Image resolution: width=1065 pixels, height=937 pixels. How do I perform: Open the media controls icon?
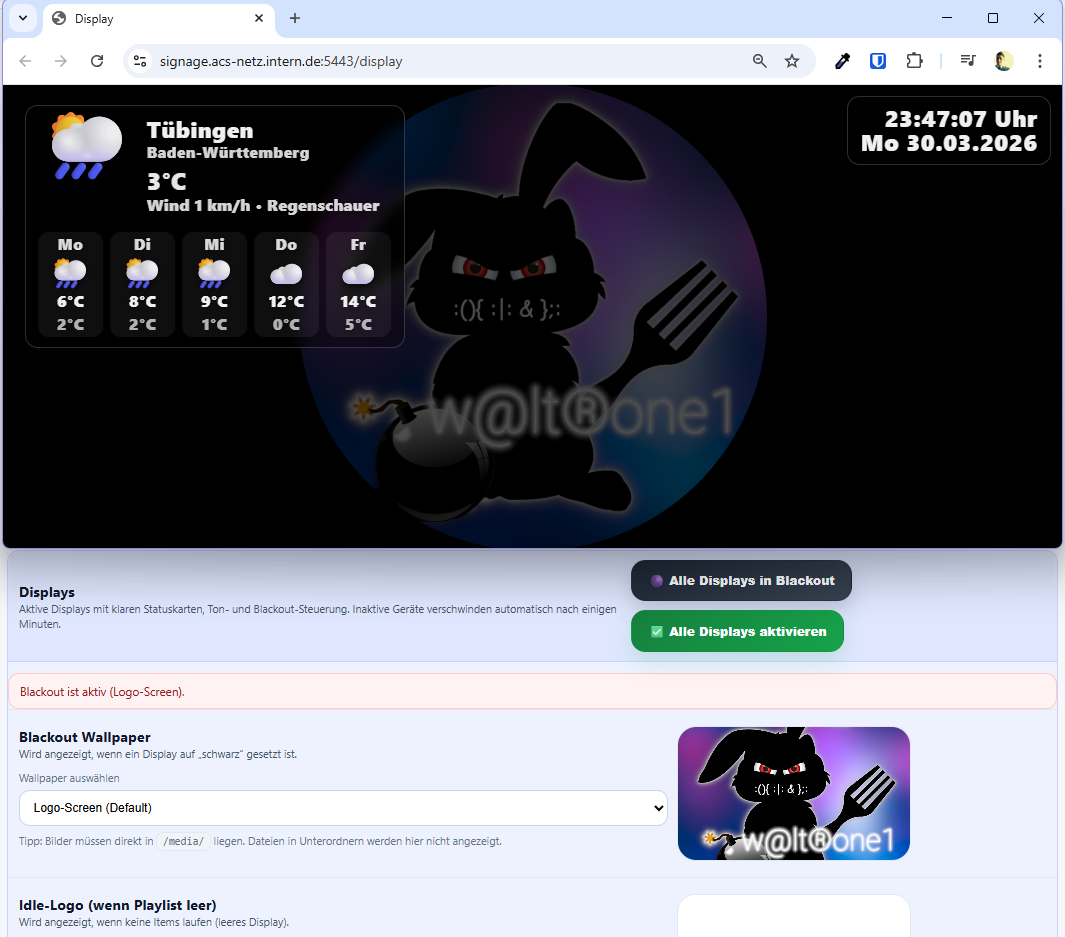point(967,61)
